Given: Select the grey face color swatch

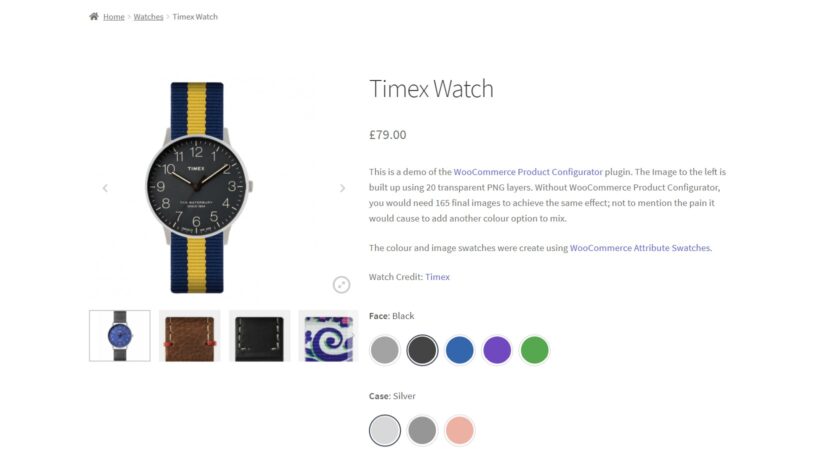Looking at the screenshot, I should (x=384, y=350).
